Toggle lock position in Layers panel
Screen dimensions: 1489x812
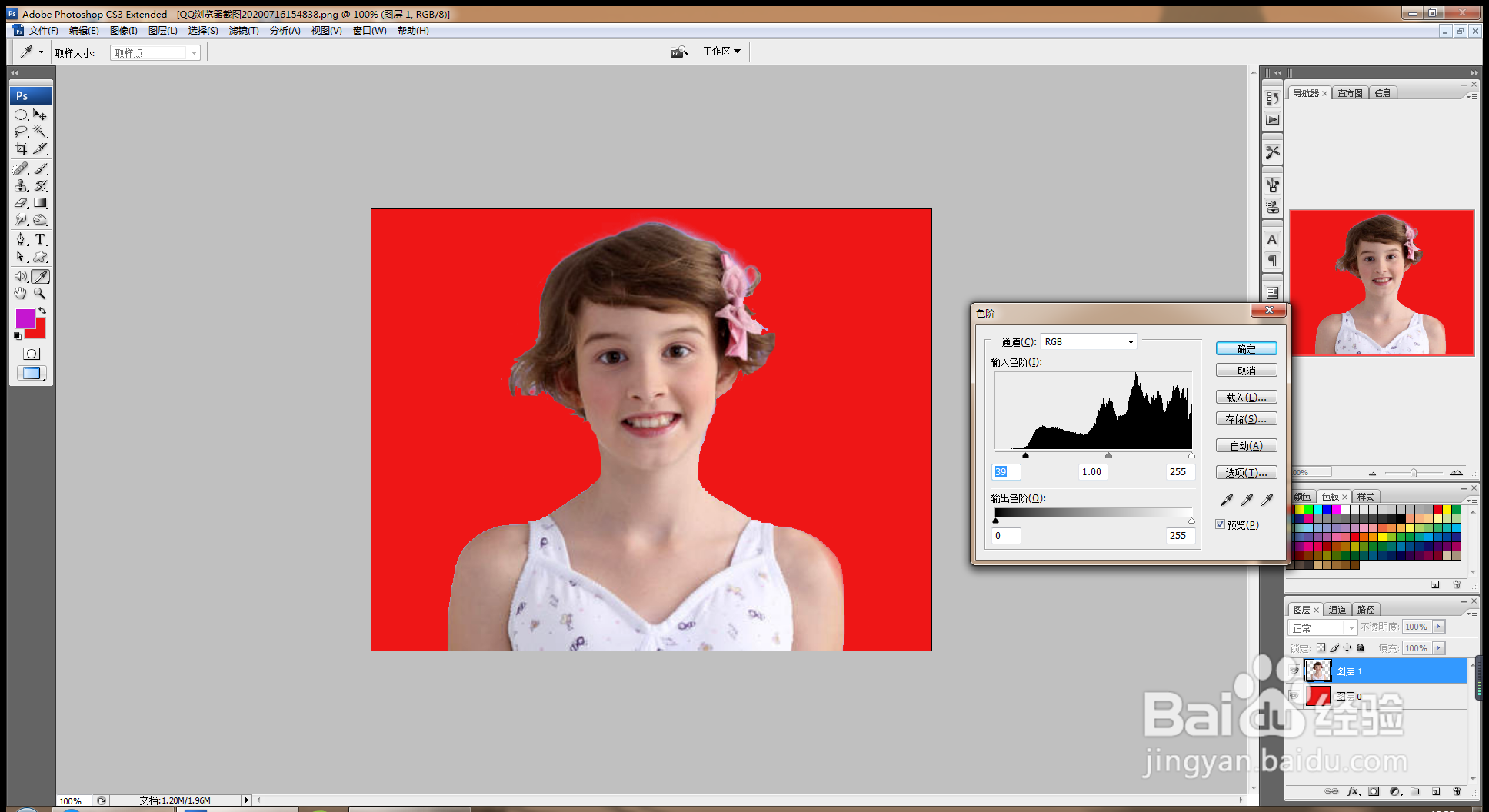(1347, 647)
